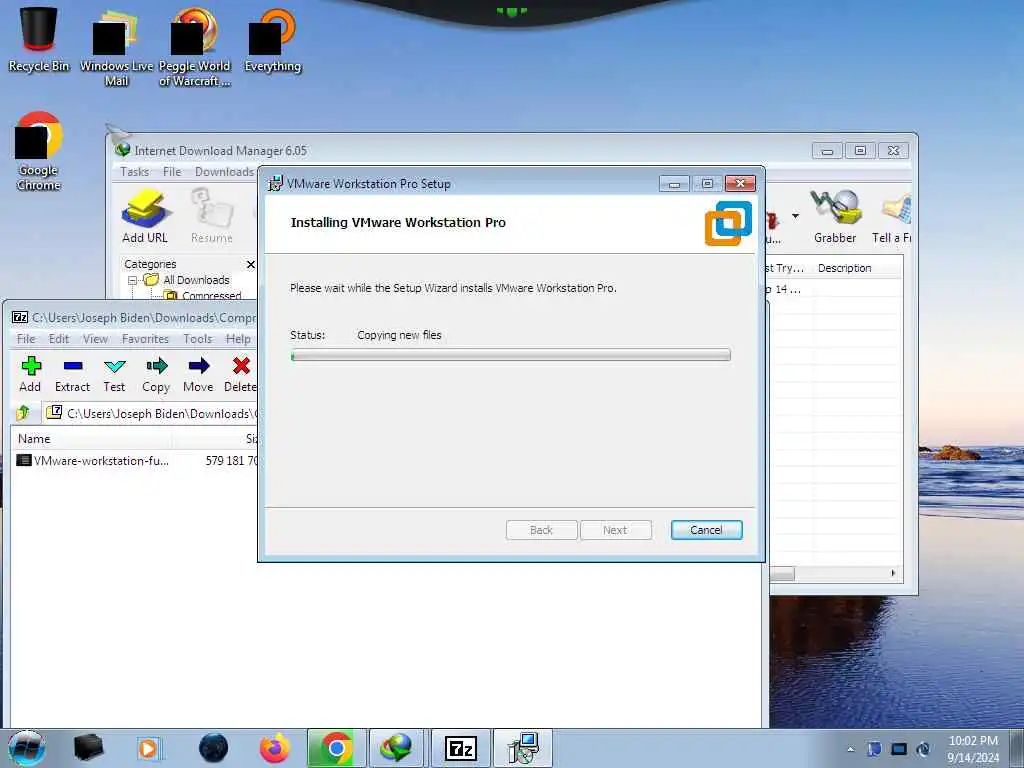Click the dark blue globe taskbar icon
The height and width of the screenshot is (768, 1024).
tap(213, 748)
